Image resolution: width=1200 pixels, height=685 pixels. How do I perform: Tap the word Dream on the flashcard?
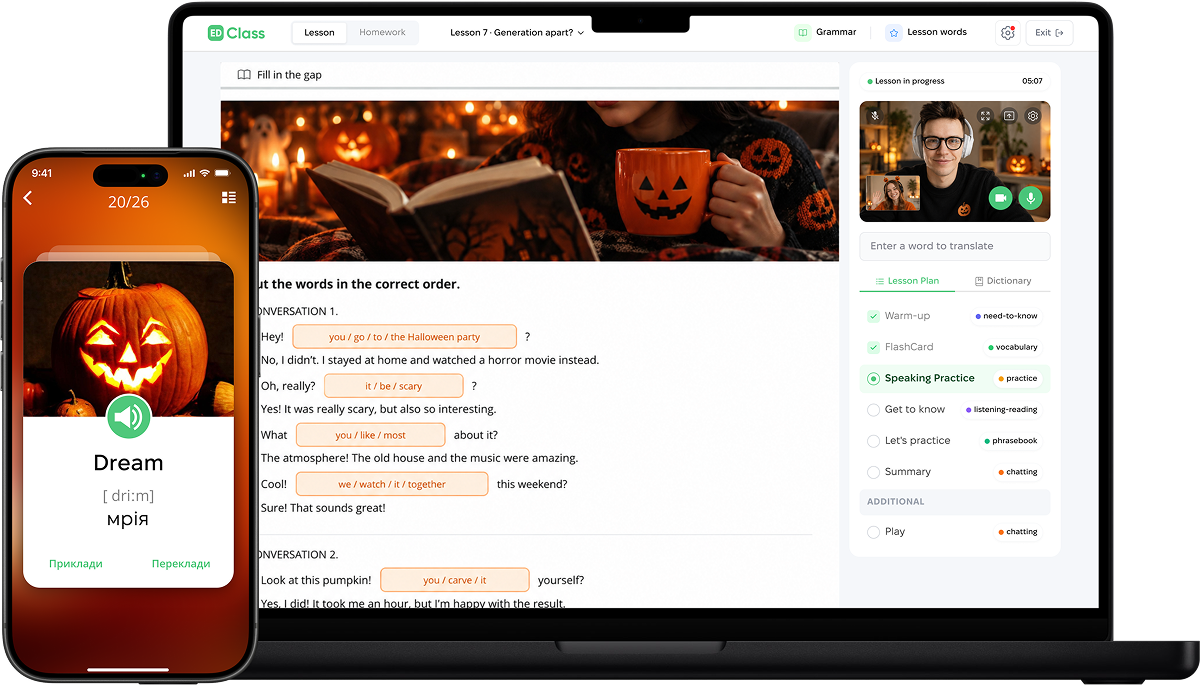[x=128, y=463]
